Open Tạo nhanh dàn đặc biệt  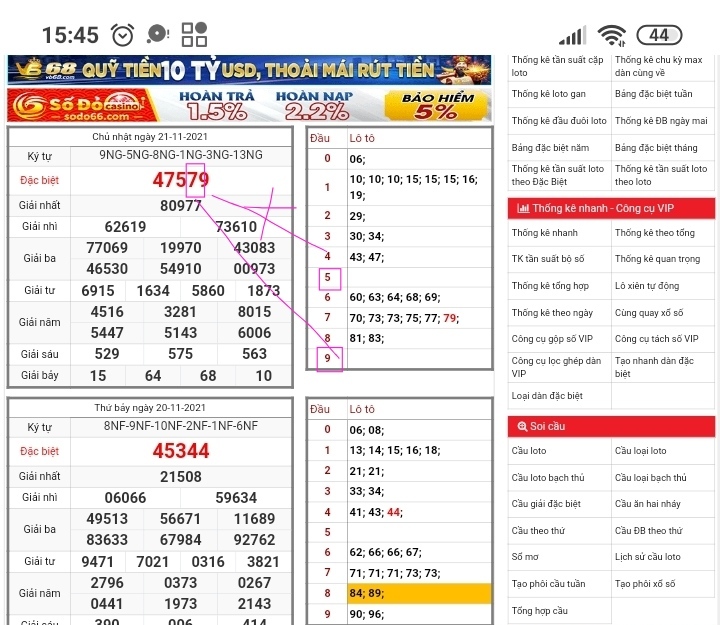[x=654, y=367]
